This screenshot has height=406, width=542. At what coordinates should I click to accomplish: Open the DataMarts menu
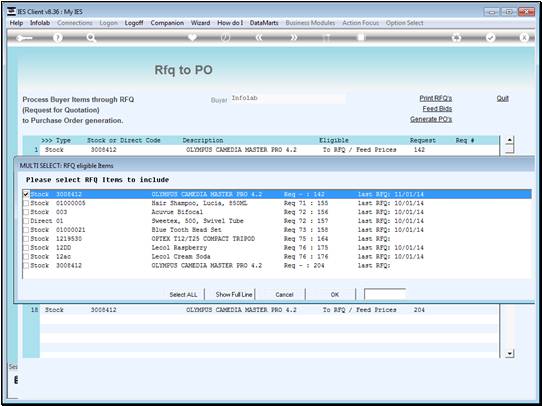coord(264,23)
